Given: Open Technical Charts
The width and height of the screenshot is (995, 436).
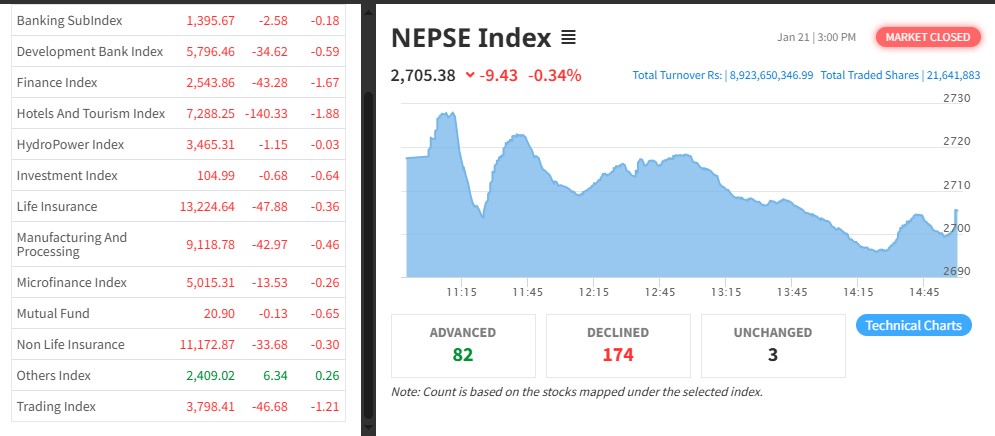Looking at the screenshot, I should (x=913, y=325).
